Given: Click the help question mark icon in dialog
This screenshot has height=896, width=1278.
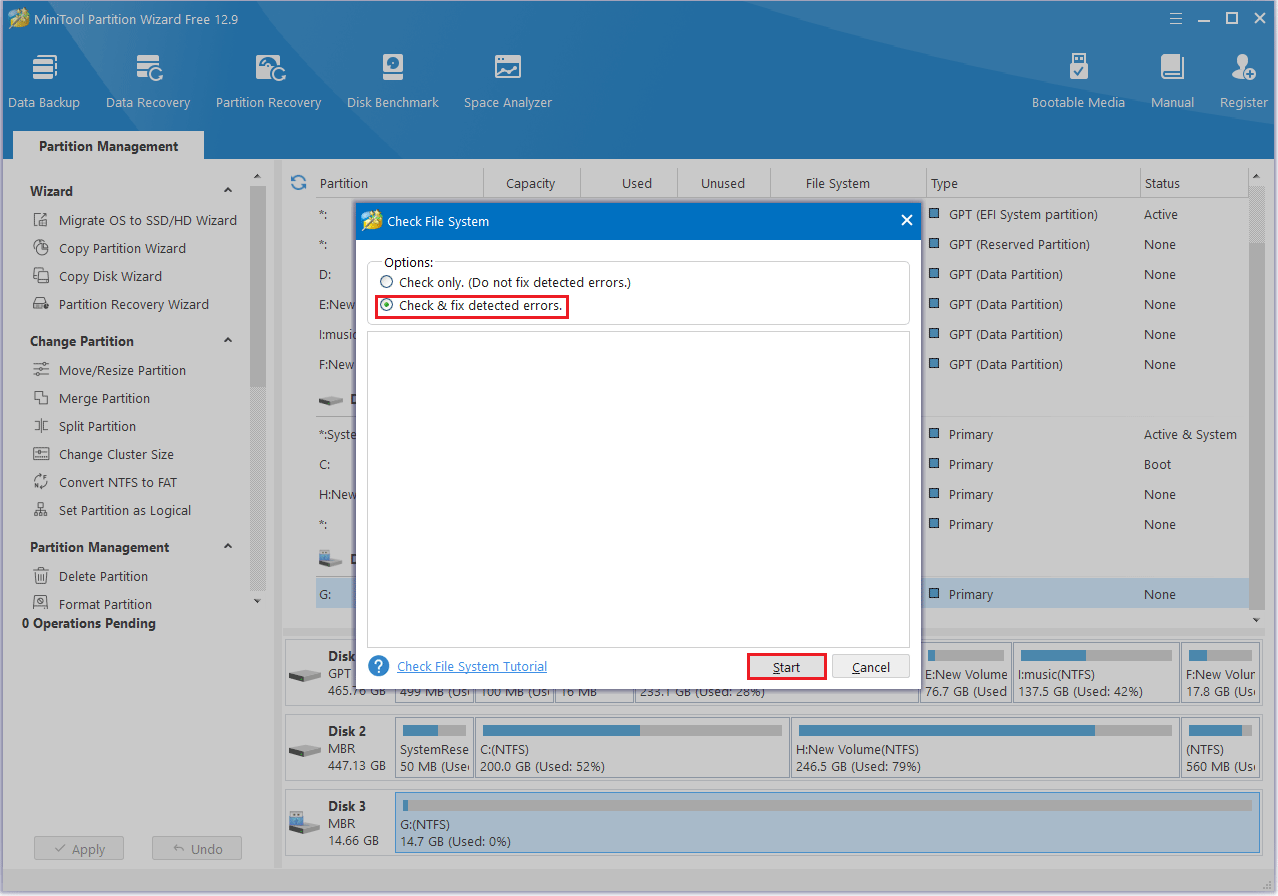Looking at the screenshot, I should [x=379, y=666].
